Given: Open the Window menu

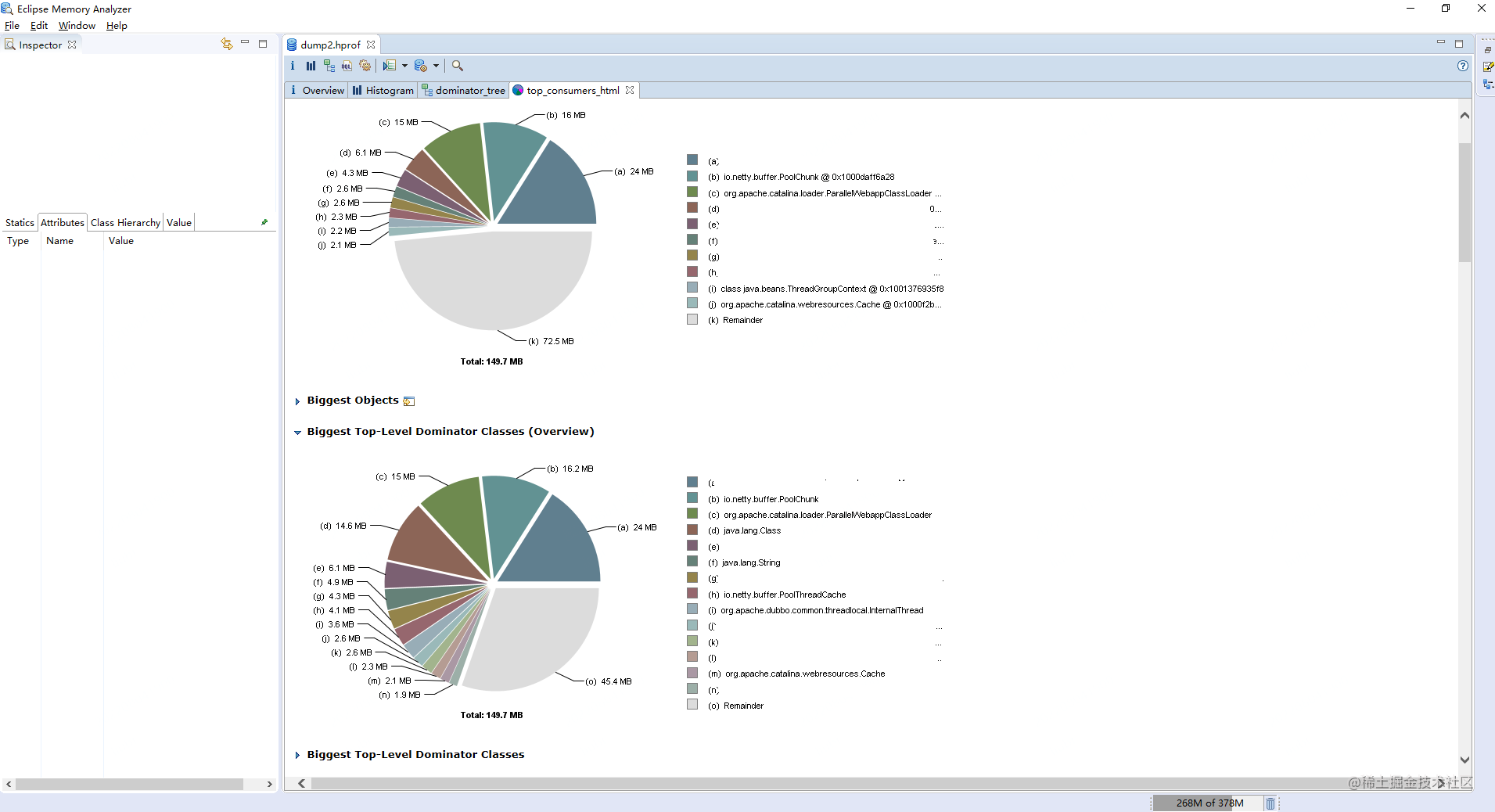Looking at the screenshot, I should coord(77,26).
